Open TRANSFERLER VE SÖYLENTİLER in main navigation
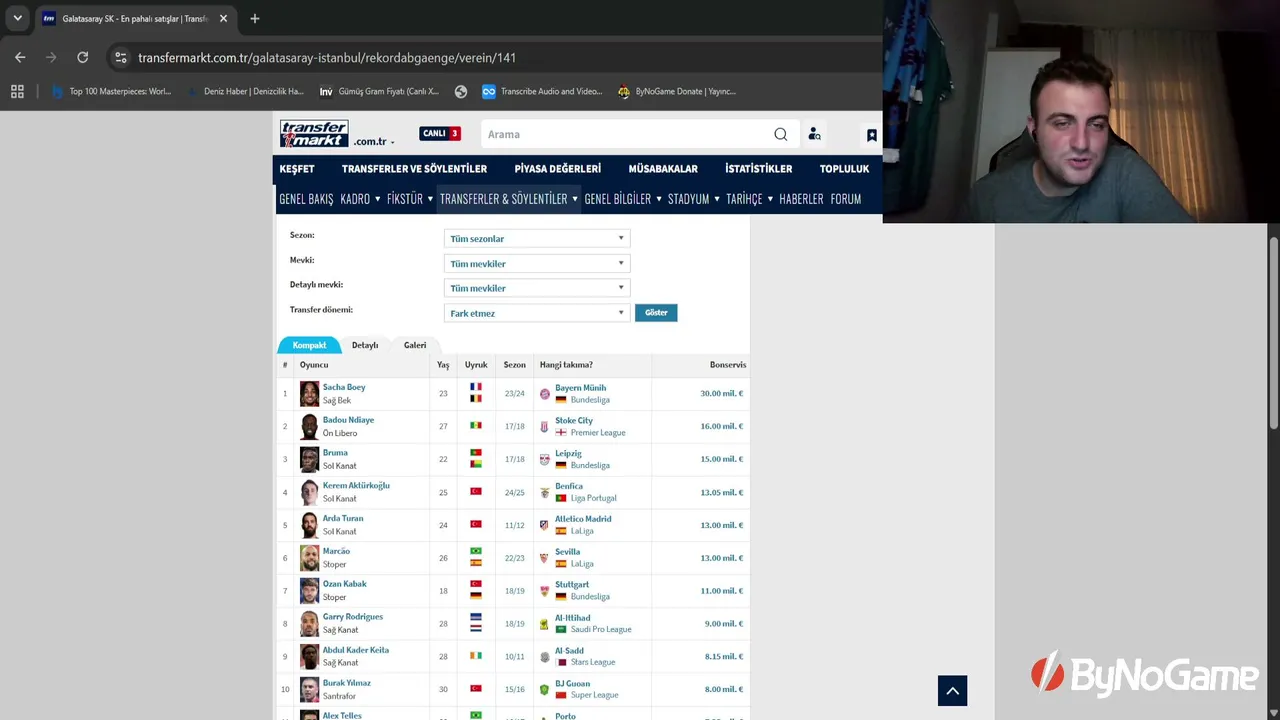This screenshot has height=720, width=1280. (414, 169)
